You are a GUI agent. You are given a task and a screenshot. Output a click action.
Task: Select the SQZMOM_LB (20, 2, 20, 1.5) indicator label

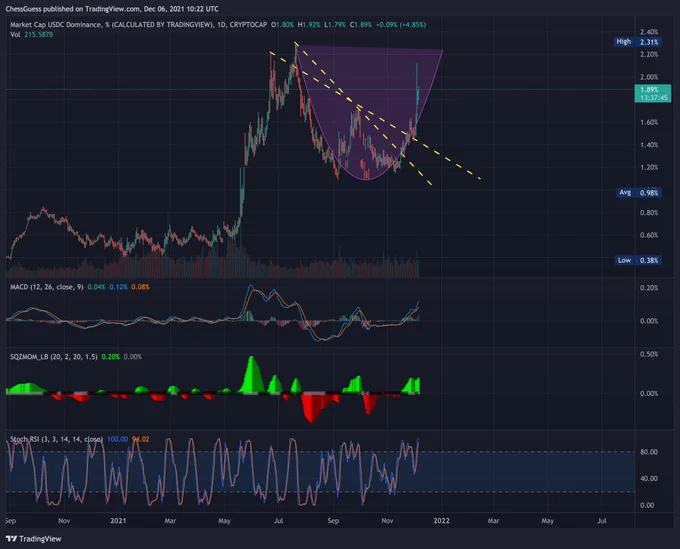pyautogui.click(x=54, y=357)
